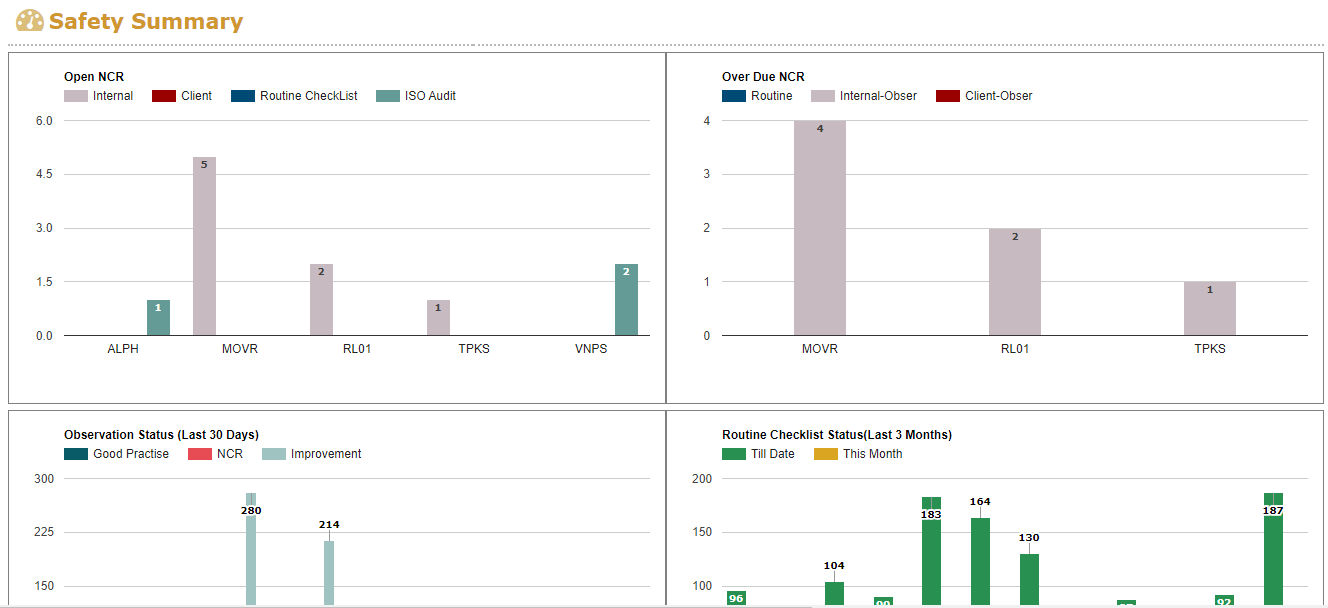Toggle the Good Practise legend entry
This screenshot has height=608, width=1328.
[117, 454]
